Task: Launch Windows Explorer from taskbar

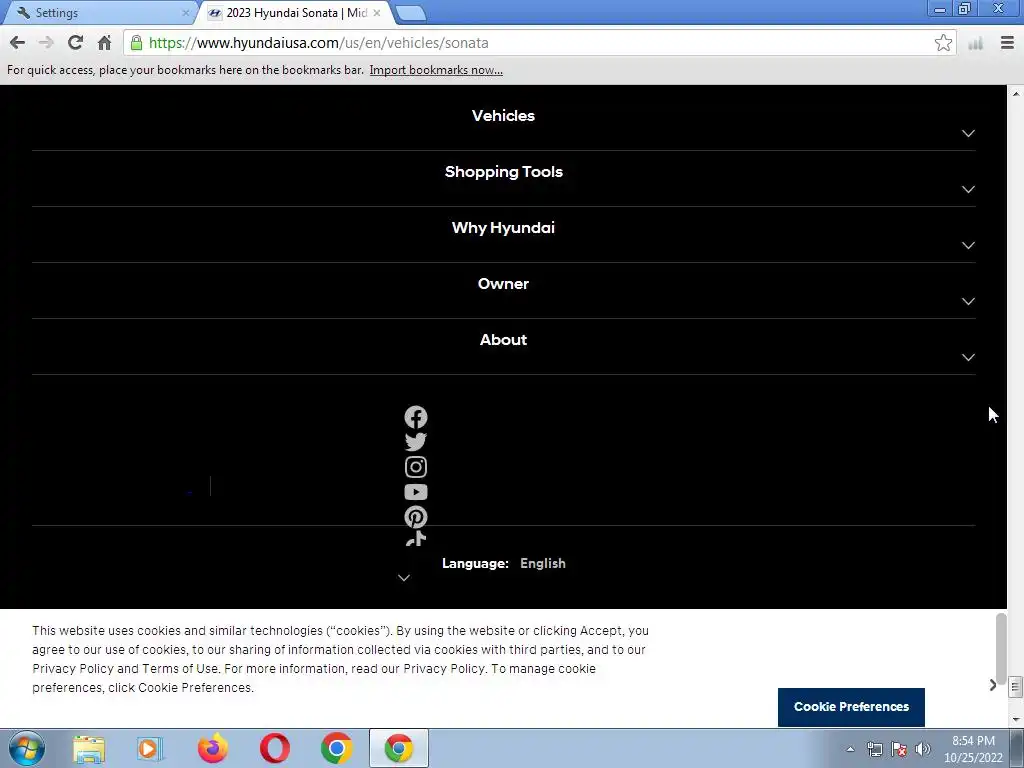Action: point(88,748)
